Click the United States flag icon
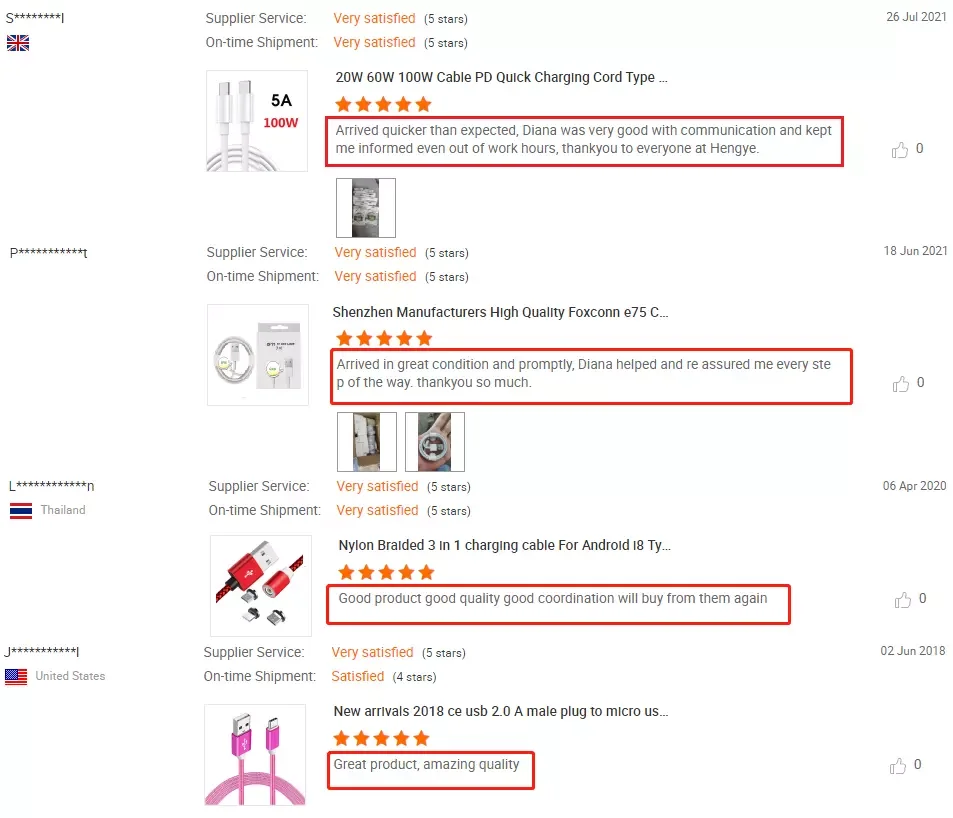Screen dimensions: 953x818 click(16, 677)
